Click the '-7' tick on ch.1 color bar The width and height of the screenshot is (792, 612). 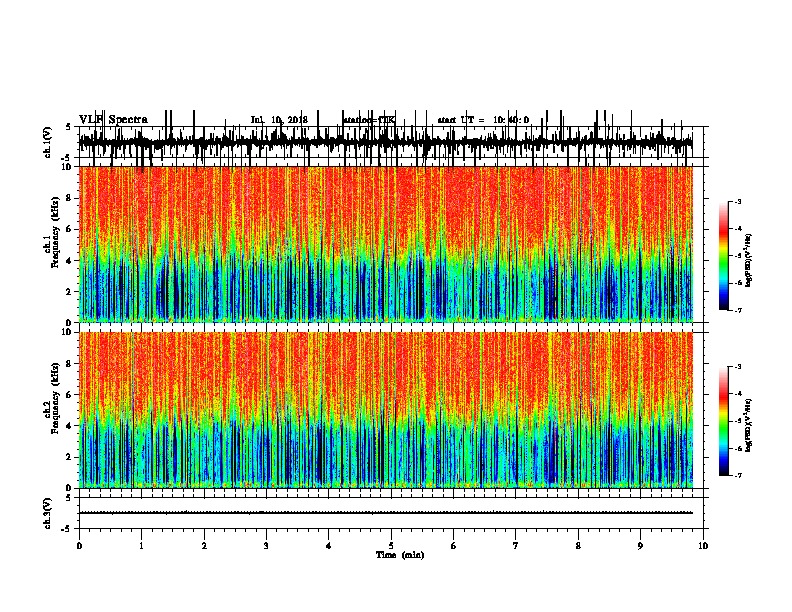(x=737, y=310)
